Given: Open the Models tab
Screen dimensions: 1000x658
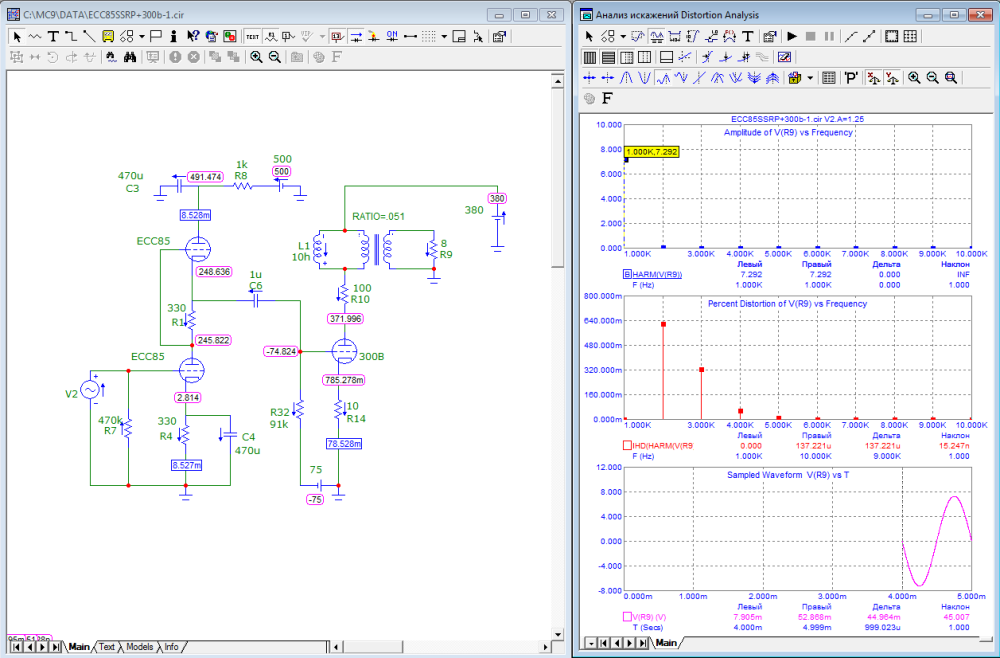Looking at the screenshot, I should [x=139, y=647].
